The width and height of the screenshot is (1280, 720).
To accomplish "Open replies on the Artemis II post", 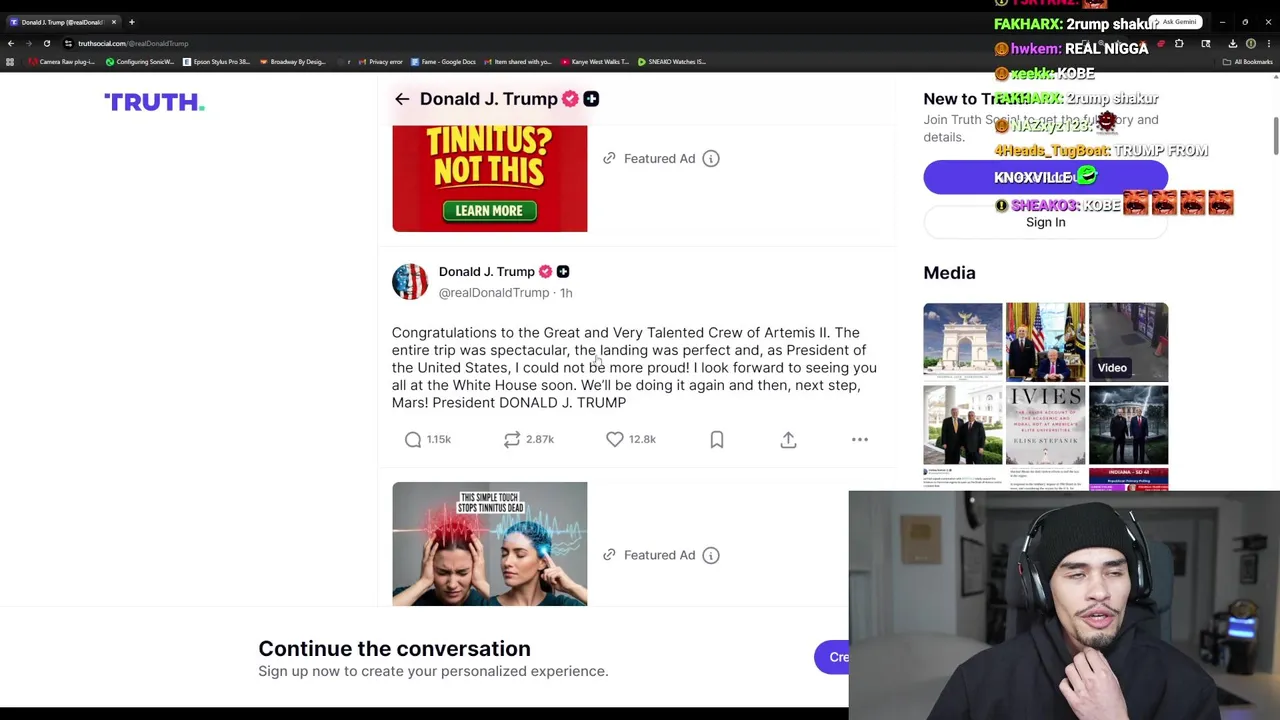I will pos(427,439).
